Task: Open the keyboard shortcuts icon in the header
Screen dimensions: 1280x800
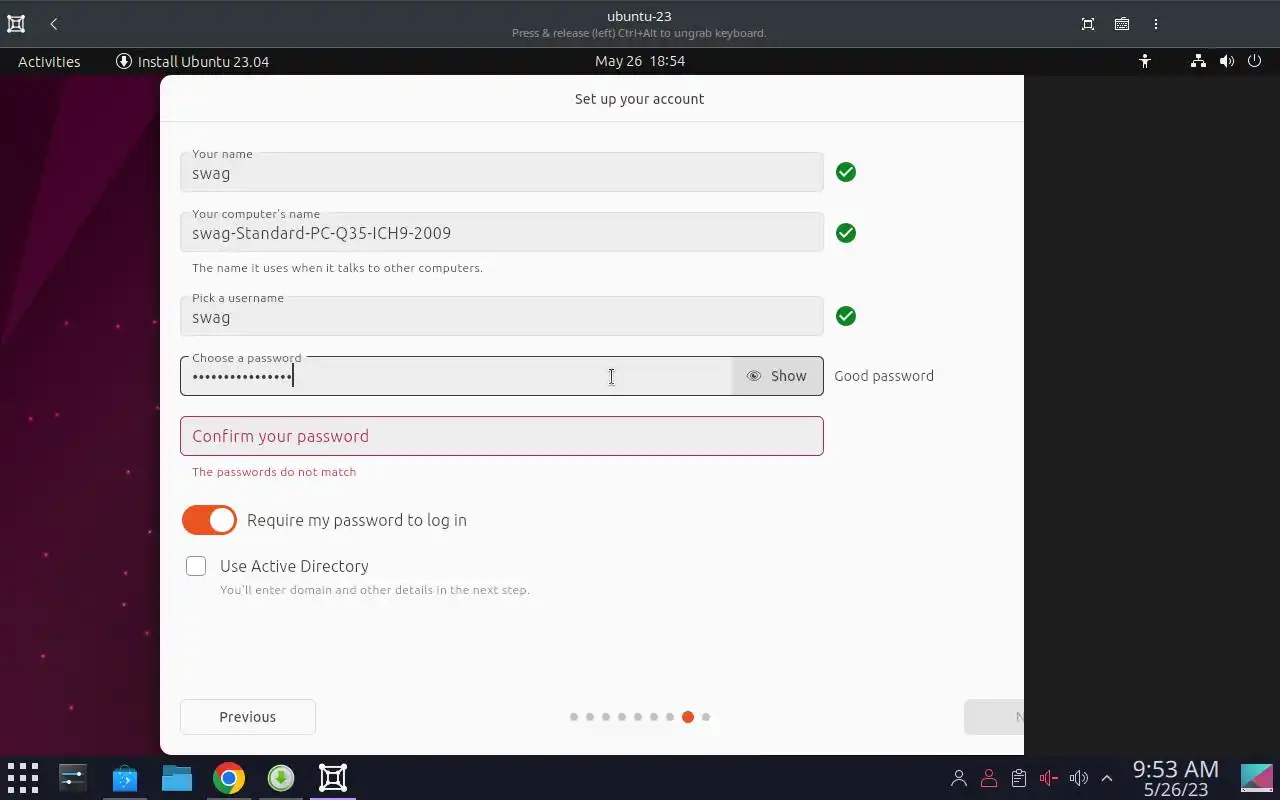Action: click(x=1122, y=24)
